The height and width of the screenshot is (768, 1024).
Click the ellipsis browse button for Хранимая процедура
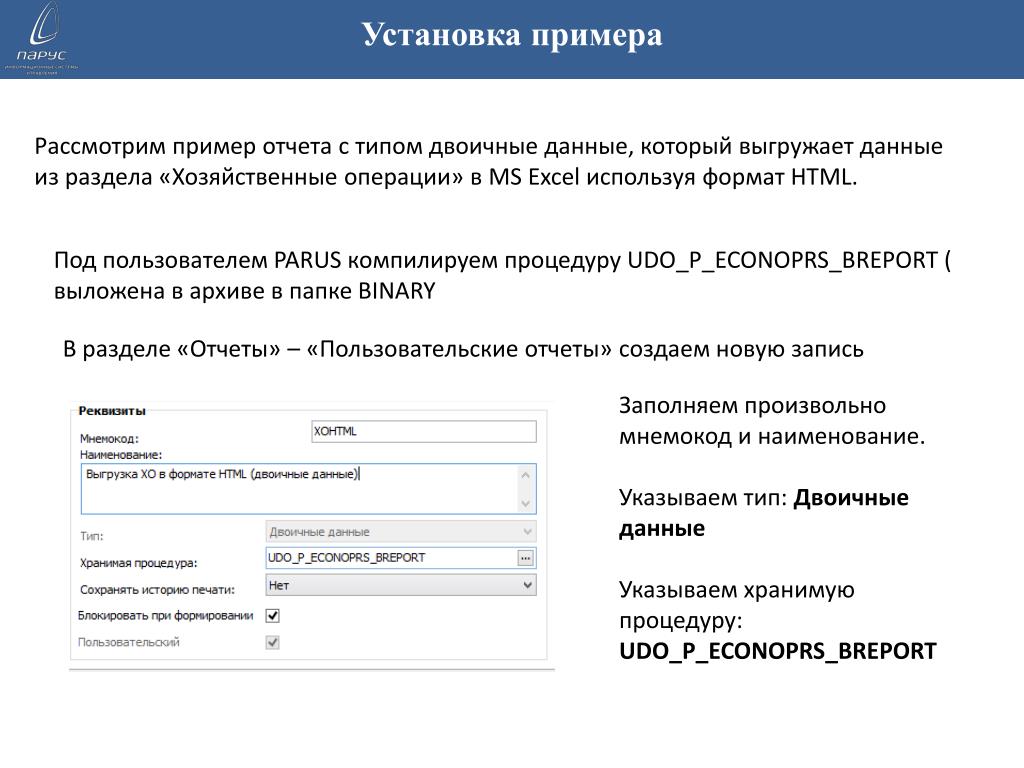tap(526, 558)
